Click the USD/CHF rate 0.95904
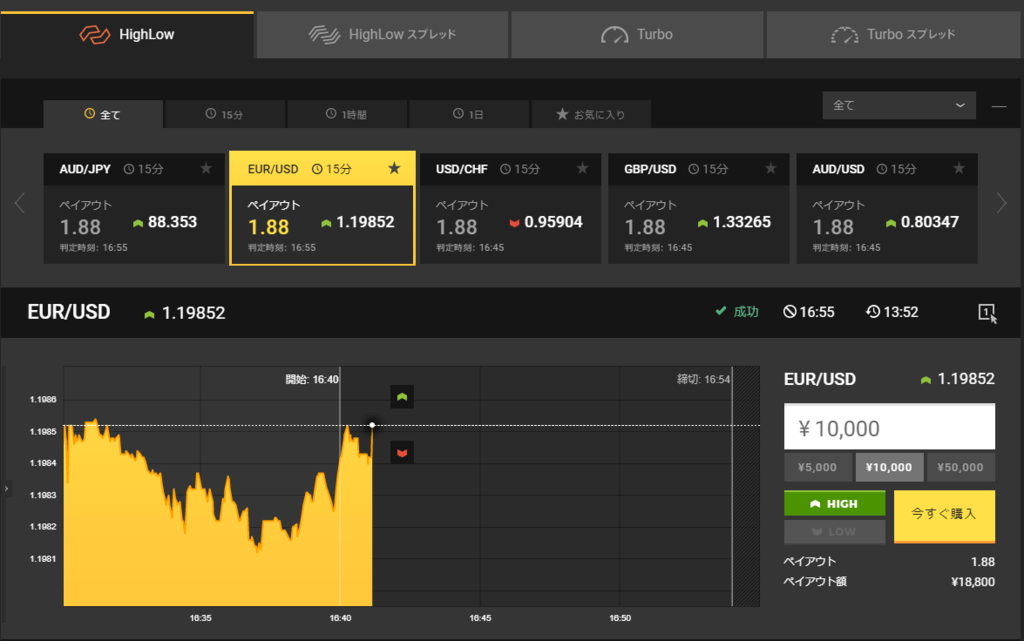1024x641 pixels. [553, 222]
